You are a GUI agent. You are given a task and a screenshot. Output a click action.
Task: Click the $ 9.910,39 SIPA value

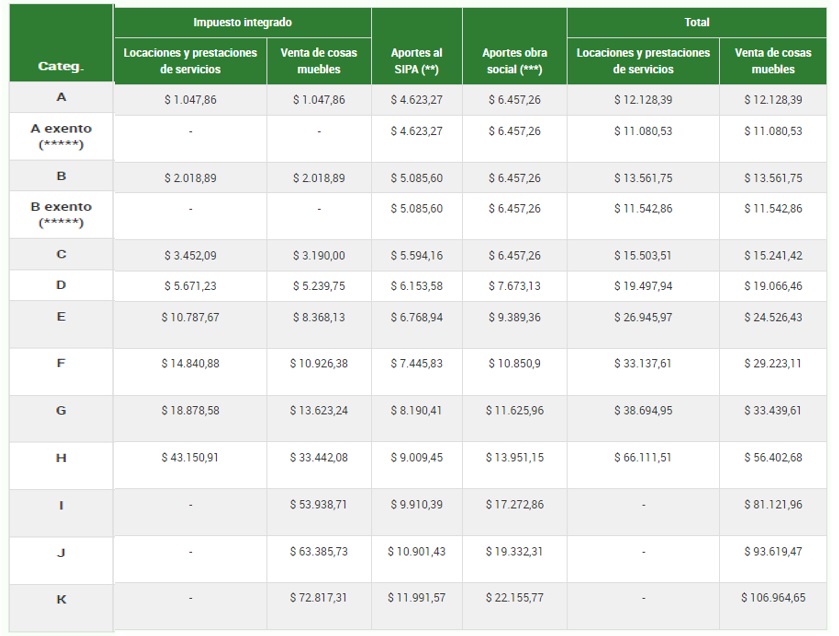pyautogui.click(x=416, y=505)
